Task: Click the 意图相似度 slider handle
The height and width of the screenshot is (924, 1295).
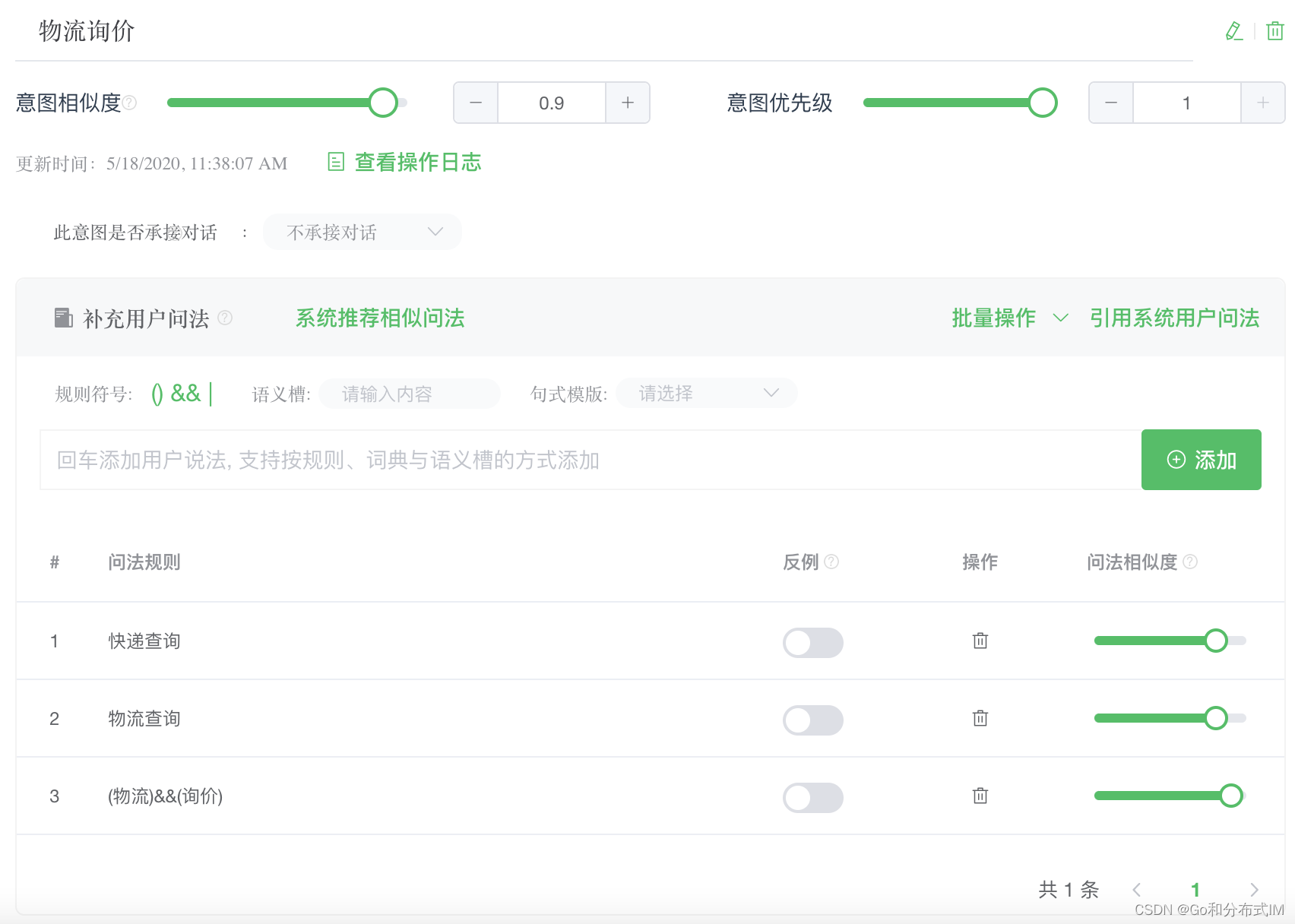Action: point(383,103)
